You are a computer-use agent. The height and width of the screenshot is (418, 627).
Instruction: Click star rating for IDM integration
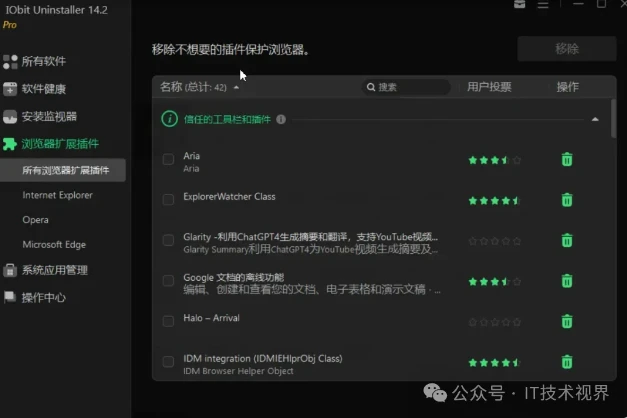pyautogui.click(x=495, y=363)
